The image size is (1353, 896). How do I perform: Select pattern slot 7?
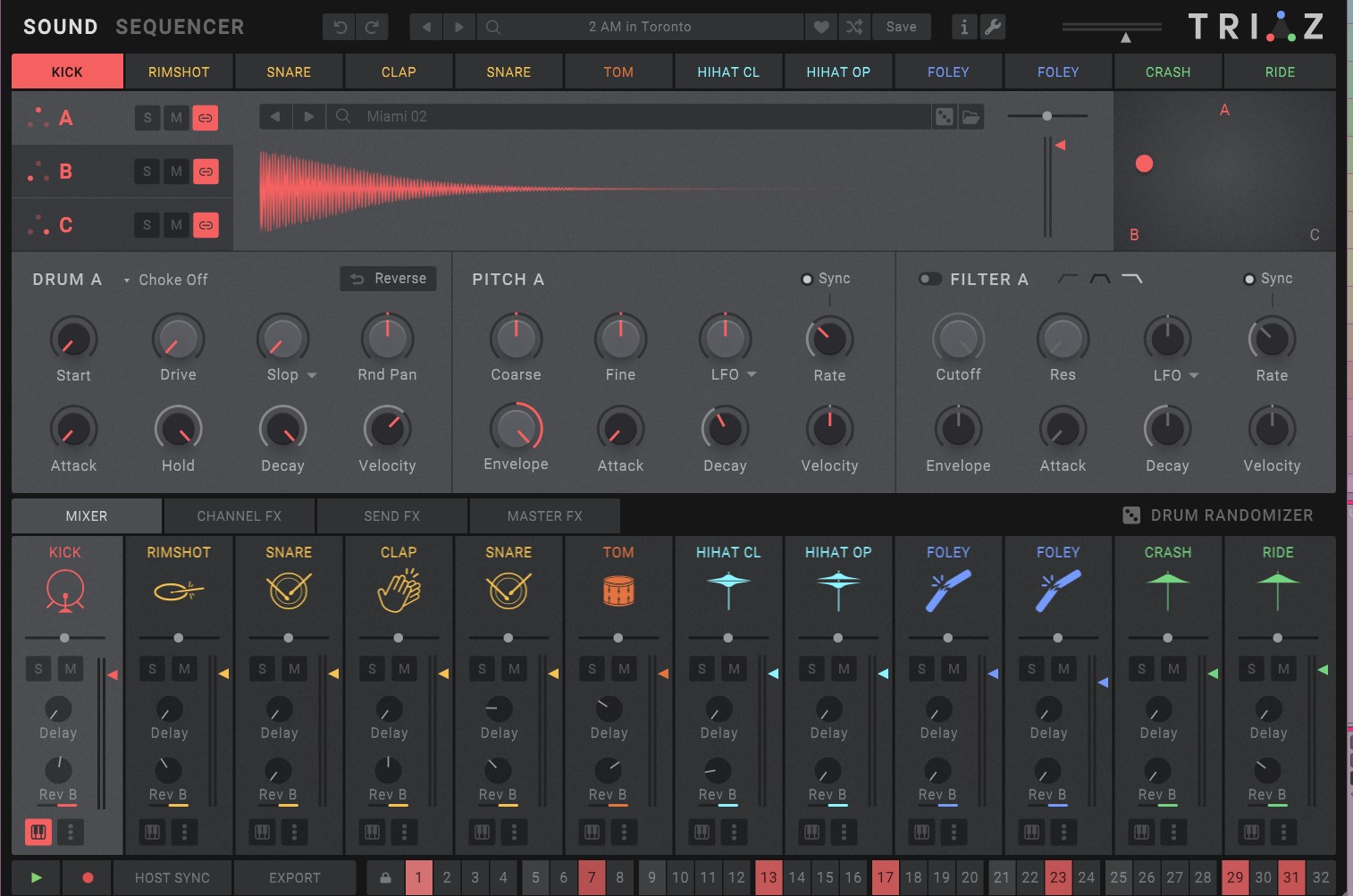pyautogui.click(x=591, y=878)
